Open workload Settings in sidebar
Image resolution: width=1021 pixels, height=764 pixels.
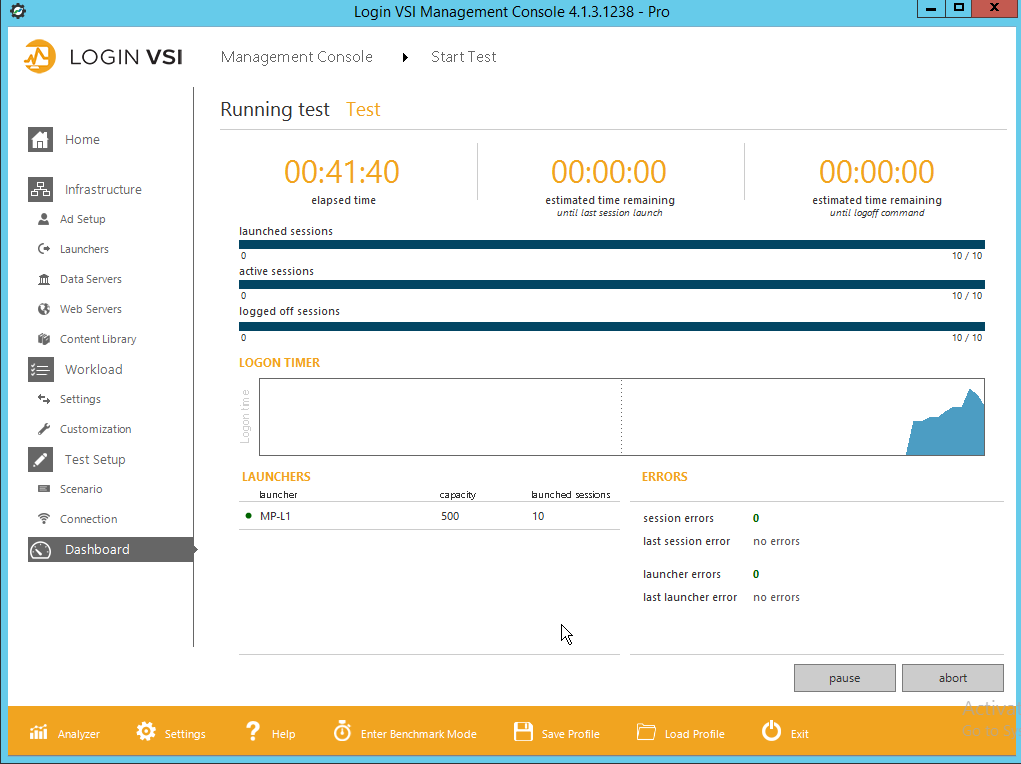80,399
